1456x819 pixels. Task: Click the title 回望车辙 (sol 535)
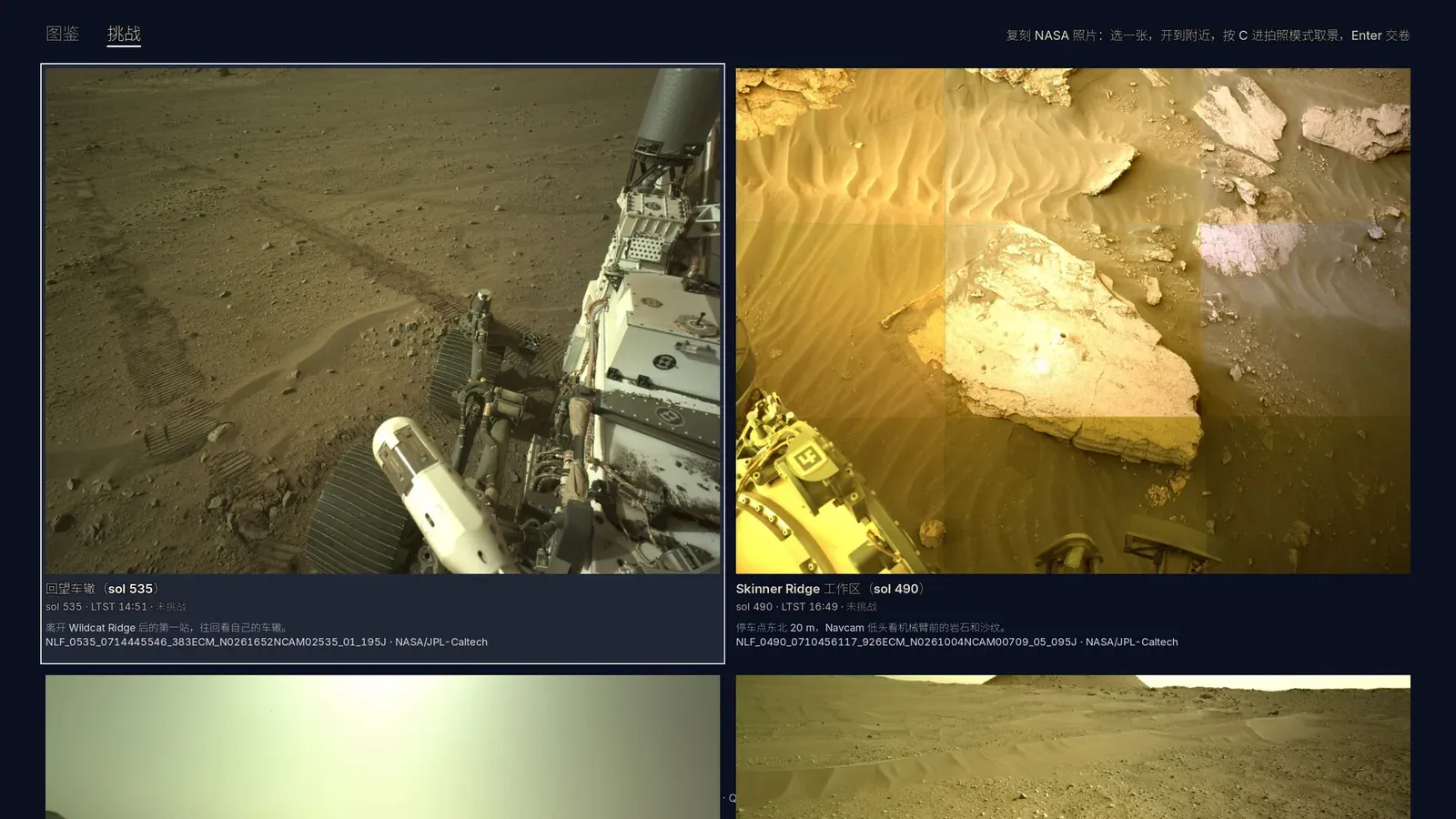coord(103,589)
